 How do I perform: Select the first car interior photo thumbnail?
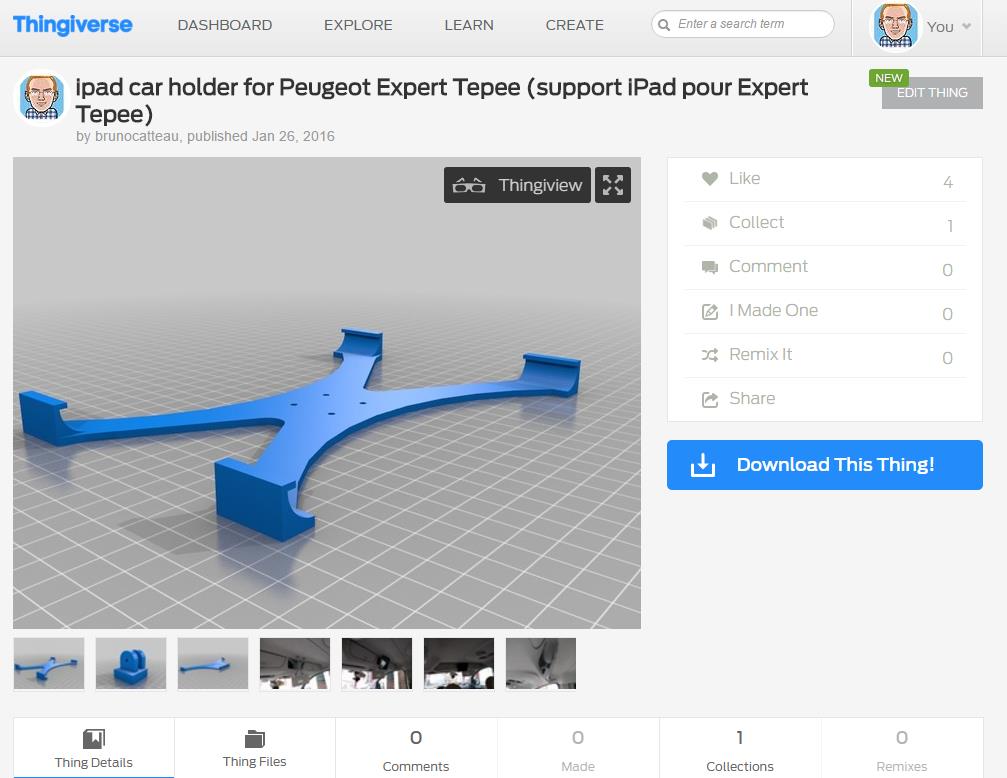point(295,663)
